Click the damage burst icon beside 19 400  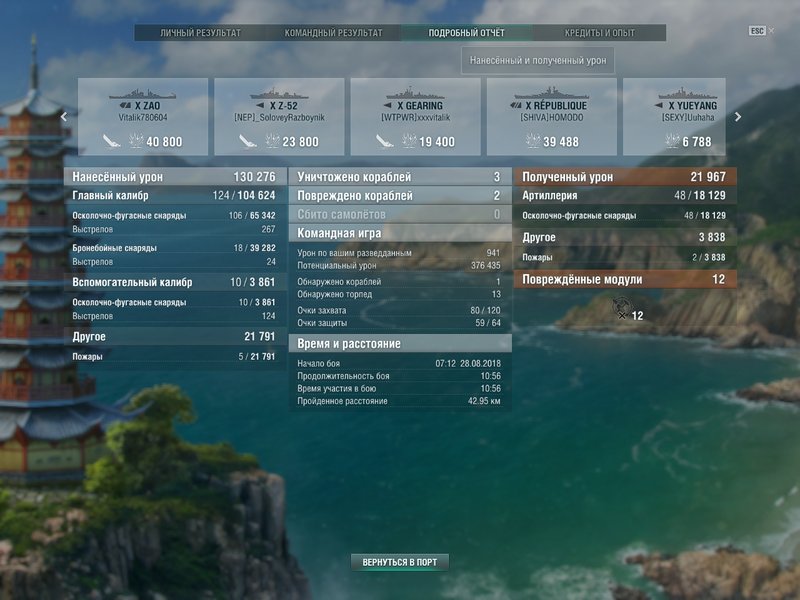pyautogui.click(x=408, y=141)
